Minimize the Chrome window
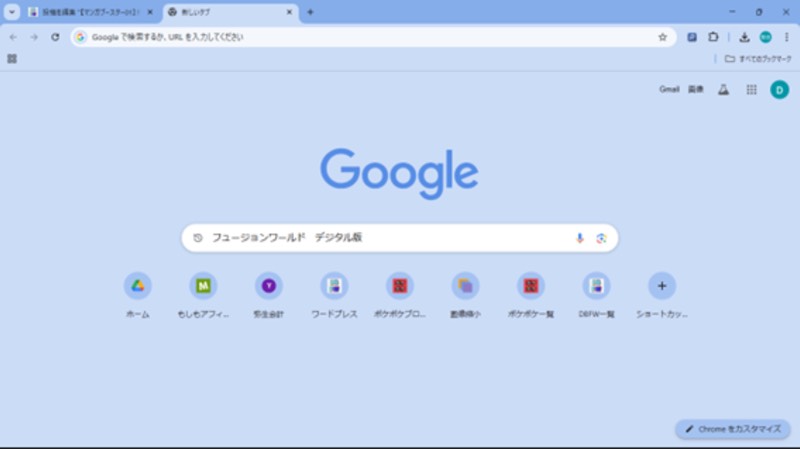Screen dimensions: 800x449 732,12
